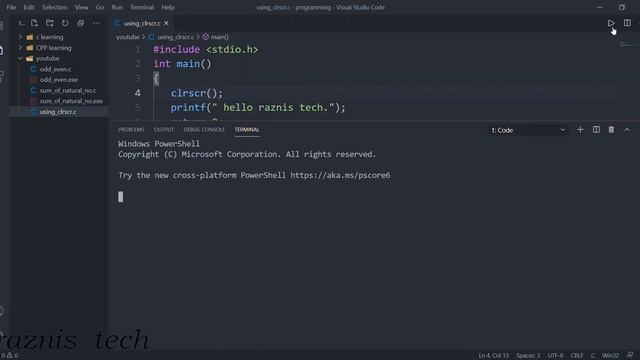640x360 pixels.
Task: Open the 1: Code terminal selector dropdown
Action: [528, 130]
